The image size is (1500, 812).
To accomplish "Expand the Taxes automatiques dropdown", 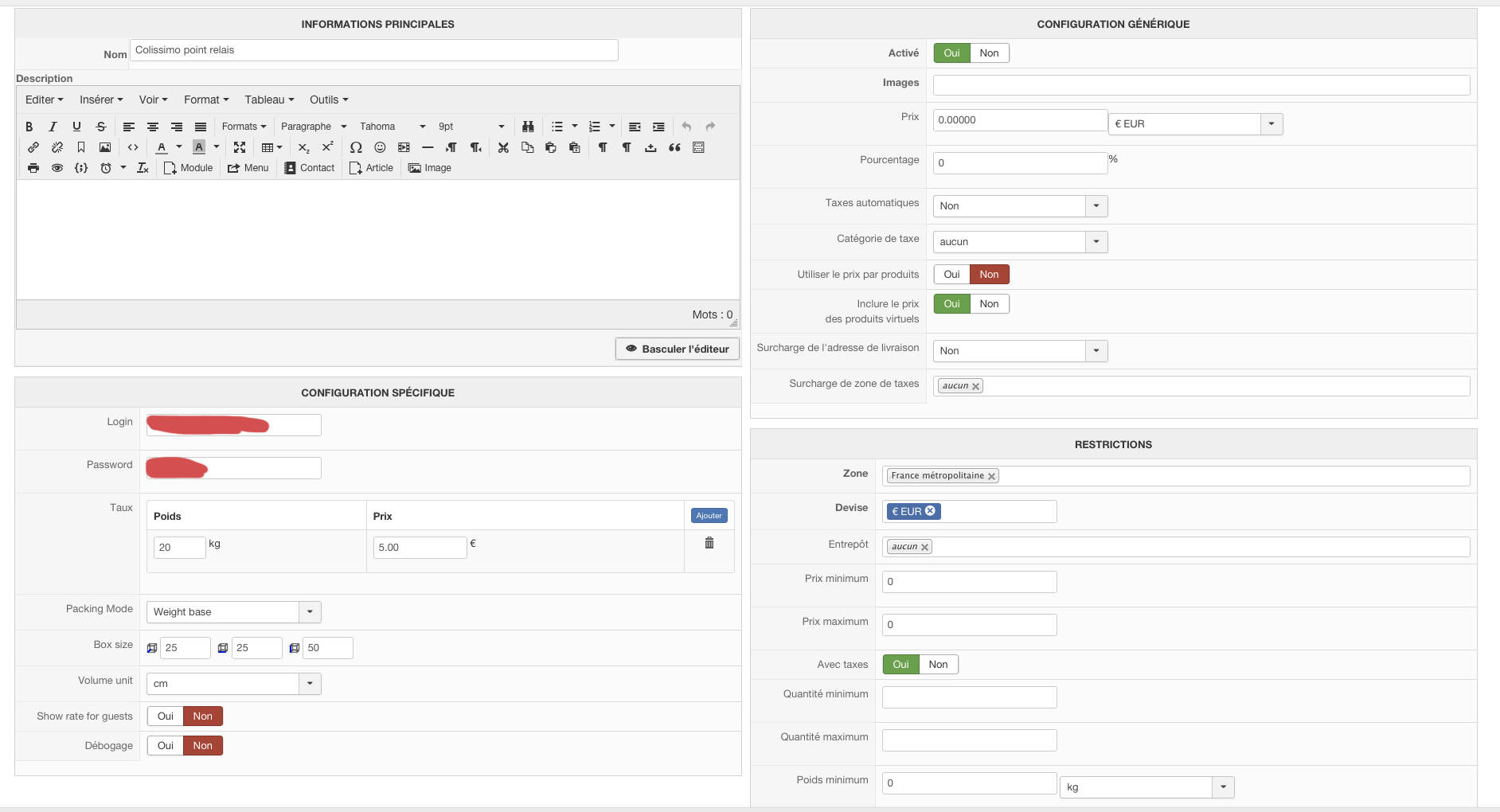I will [x=1096, y=206].
